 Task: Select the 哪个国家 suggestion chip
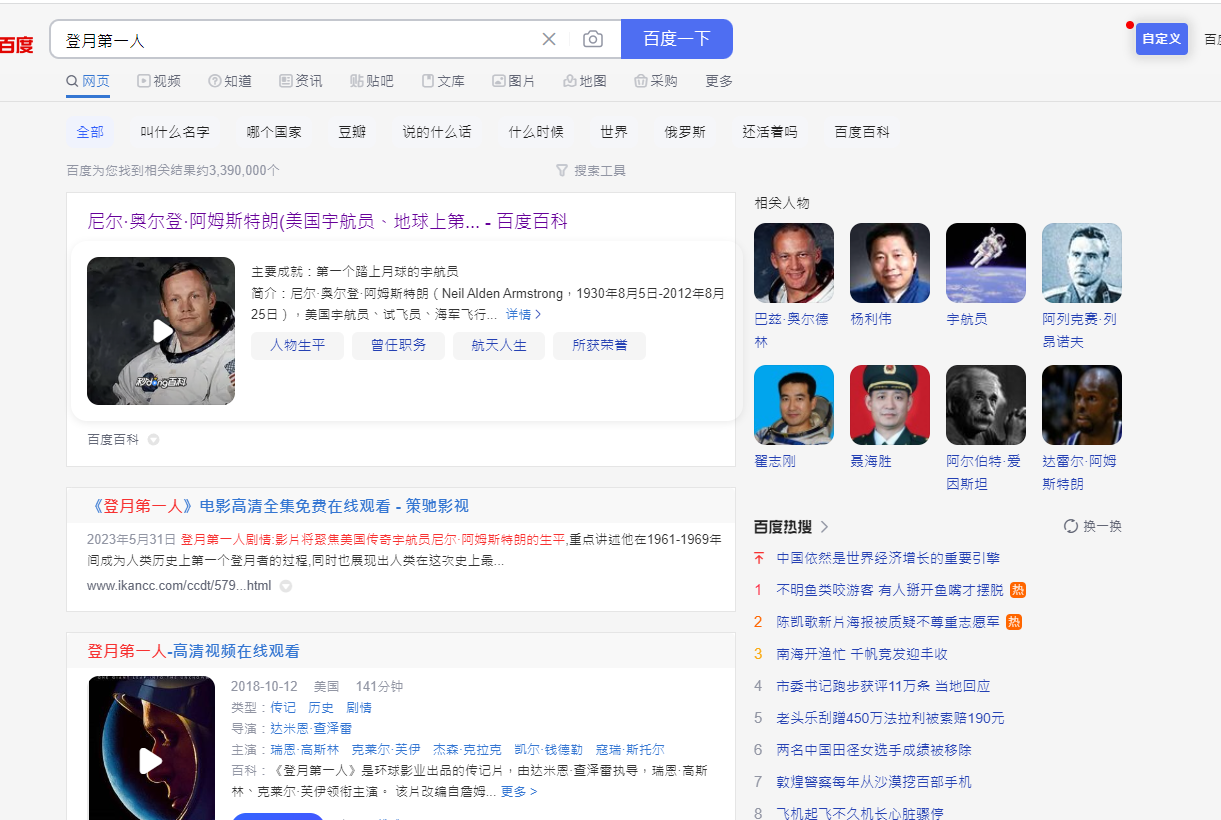click(274, 132)
